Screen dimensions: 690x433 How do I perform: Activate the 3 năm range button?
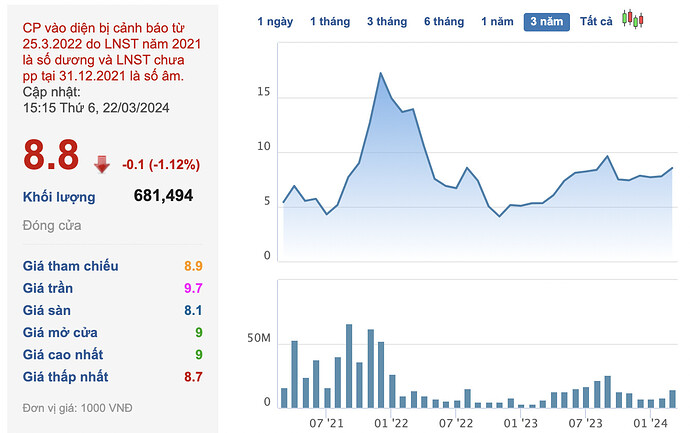click(x=547, y=22)
